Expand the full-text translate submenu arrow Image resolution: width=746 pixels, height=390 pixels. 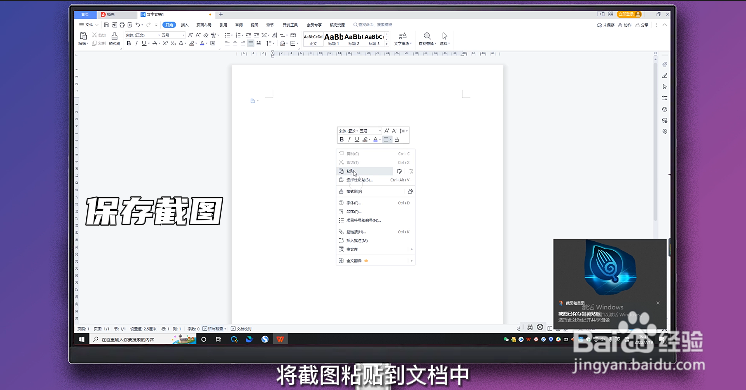tap(411, 261)
